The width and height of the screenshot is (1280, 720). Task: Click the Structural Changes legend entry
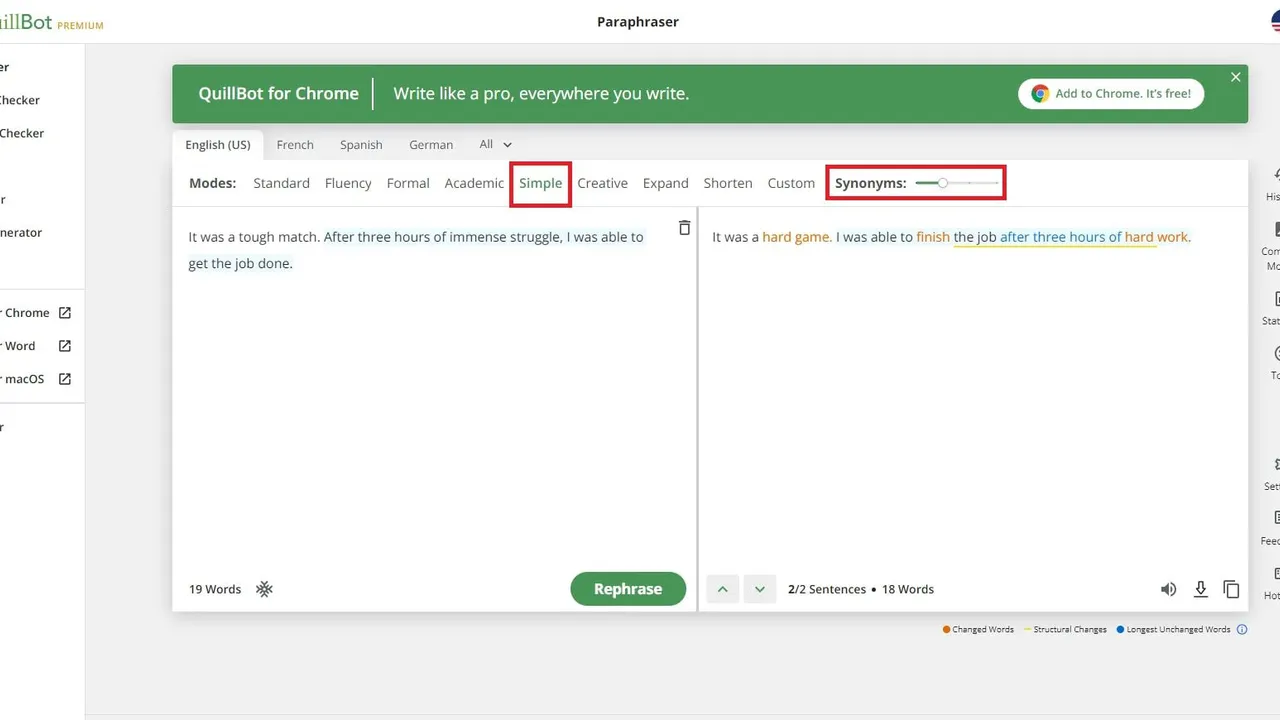pos(1065,630)
